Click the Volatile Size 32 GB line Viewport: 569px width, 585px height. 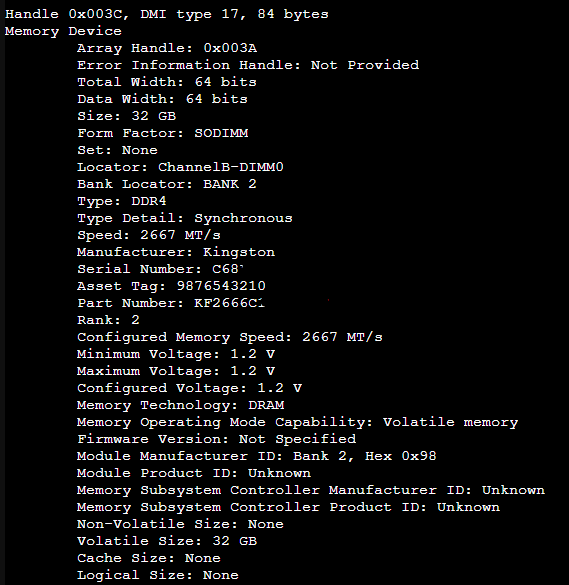(167, 541)
